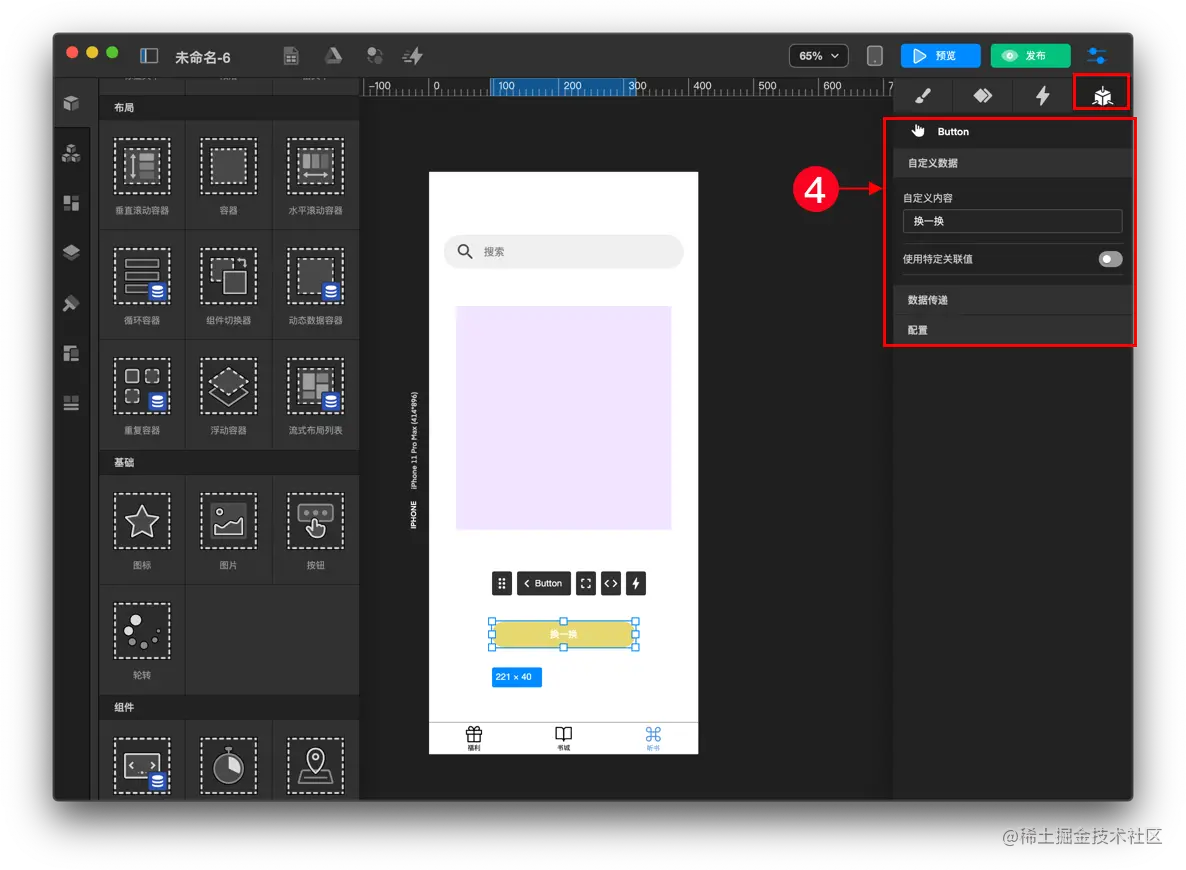The width and height of the screenshot is (1186, 870).
Task: Select the stopwatch timer component
Action: 228,766
